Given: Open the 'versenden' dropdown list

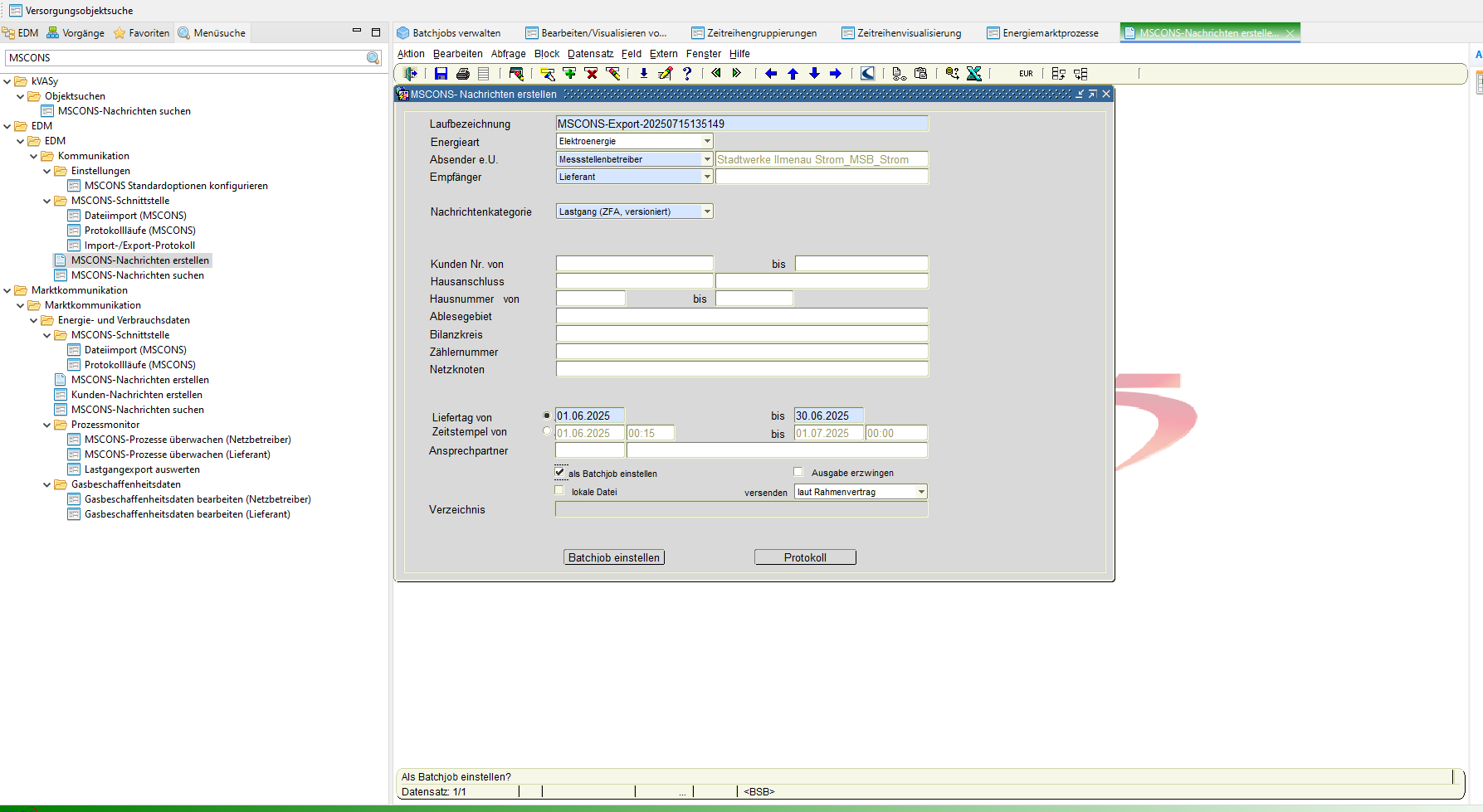Looking at the screenshot, I should [x=920, y=493].
